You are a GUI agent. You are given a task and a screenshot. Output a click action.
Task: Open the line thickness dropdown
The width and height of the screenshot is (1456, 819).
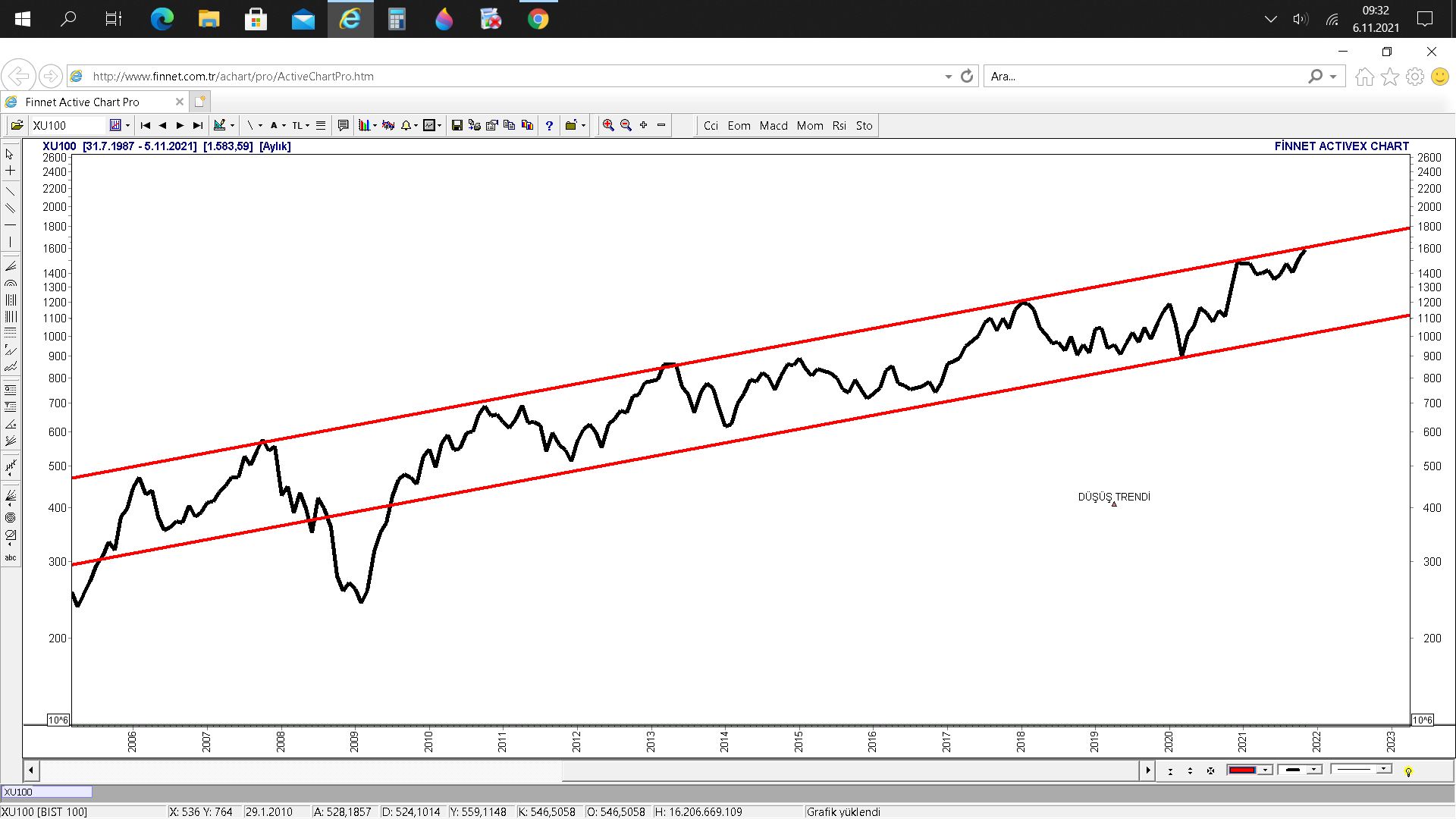1313,770
